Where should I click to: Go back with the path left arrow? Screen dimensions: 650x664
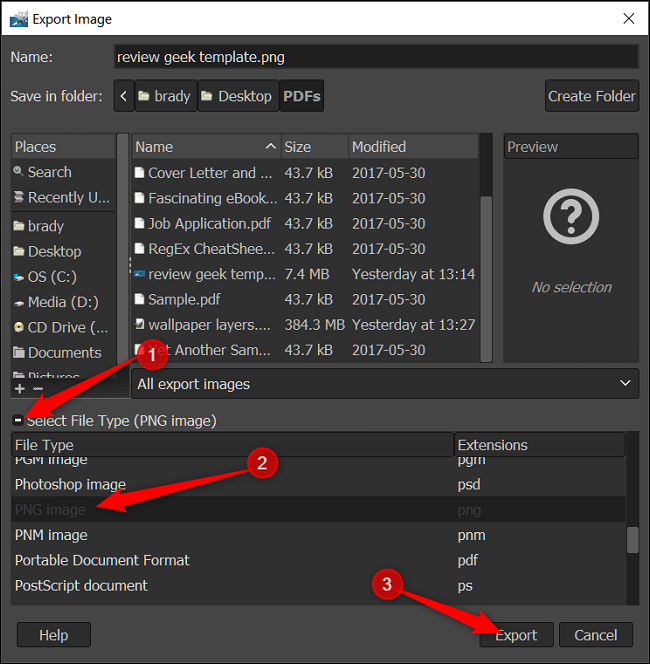[124, 96]
